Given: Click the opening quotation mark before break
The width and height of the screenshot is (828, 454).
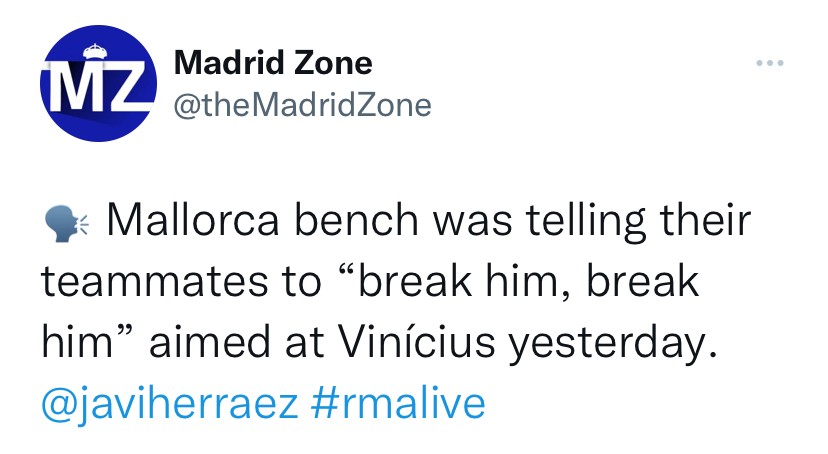Looking at the screenshot, I should (347, 273).
